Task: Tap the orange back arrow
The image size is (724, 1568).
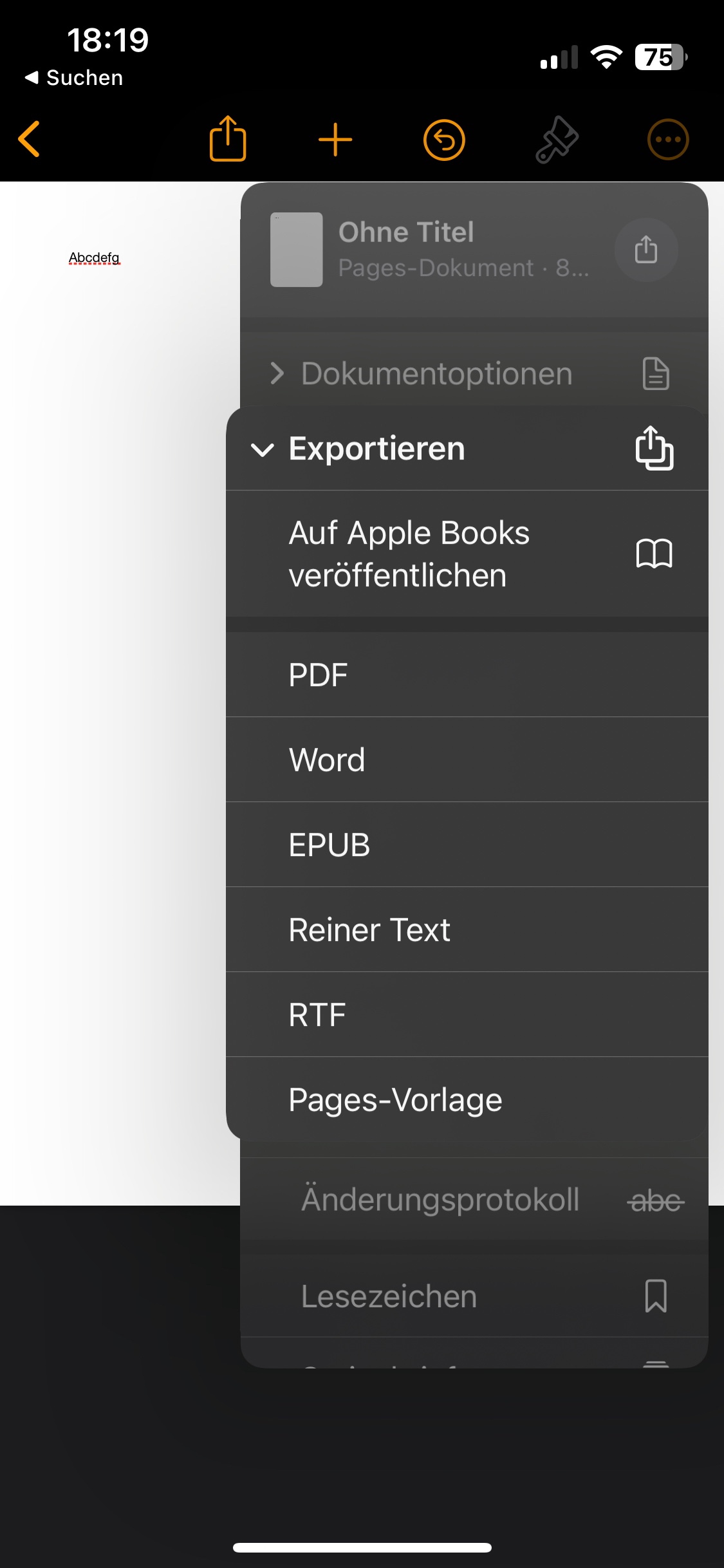Action: pos(30,139)
